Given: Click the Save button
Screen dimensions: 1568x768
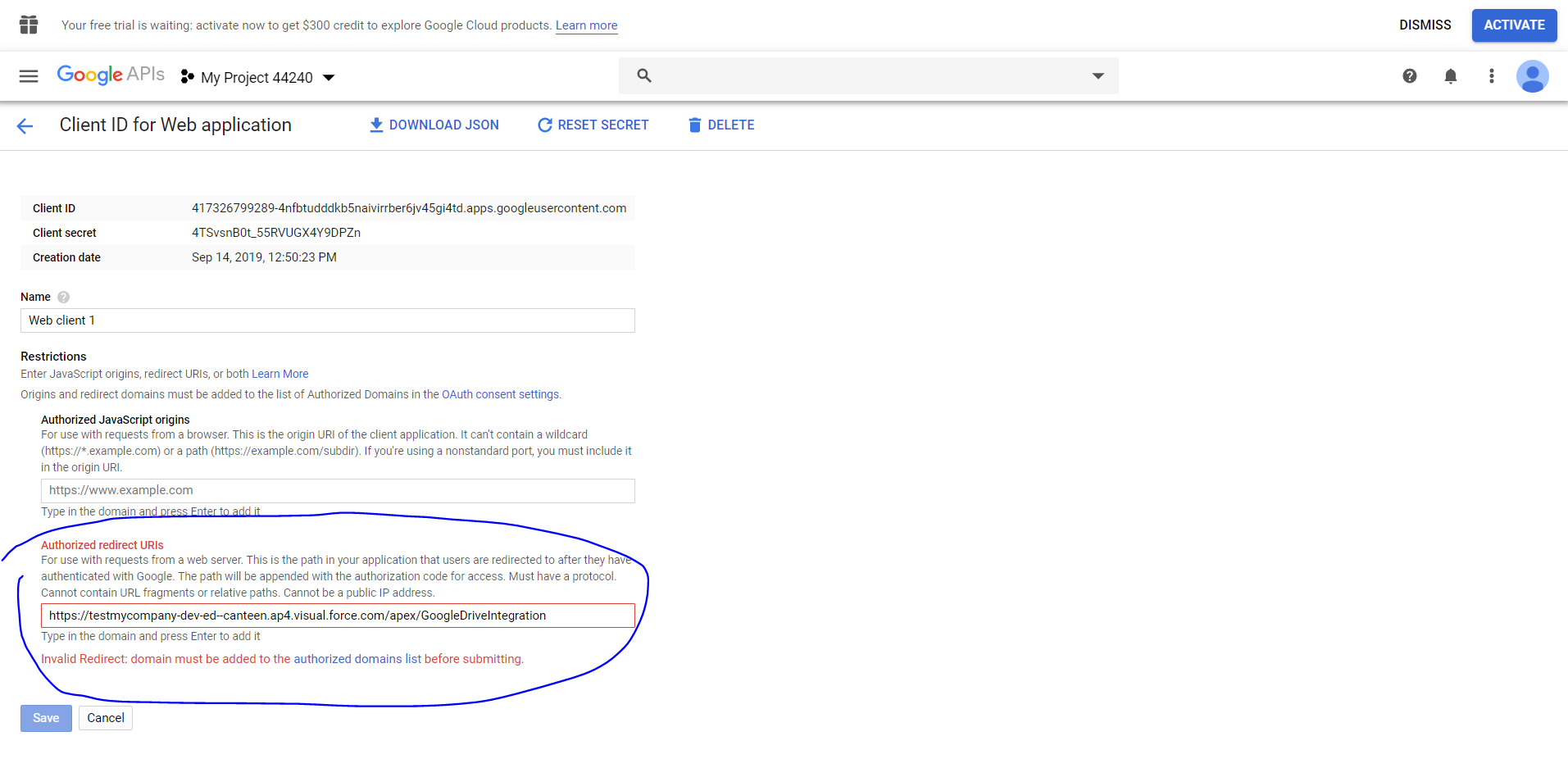Looking at the screenshot, I should pos(46,718).
